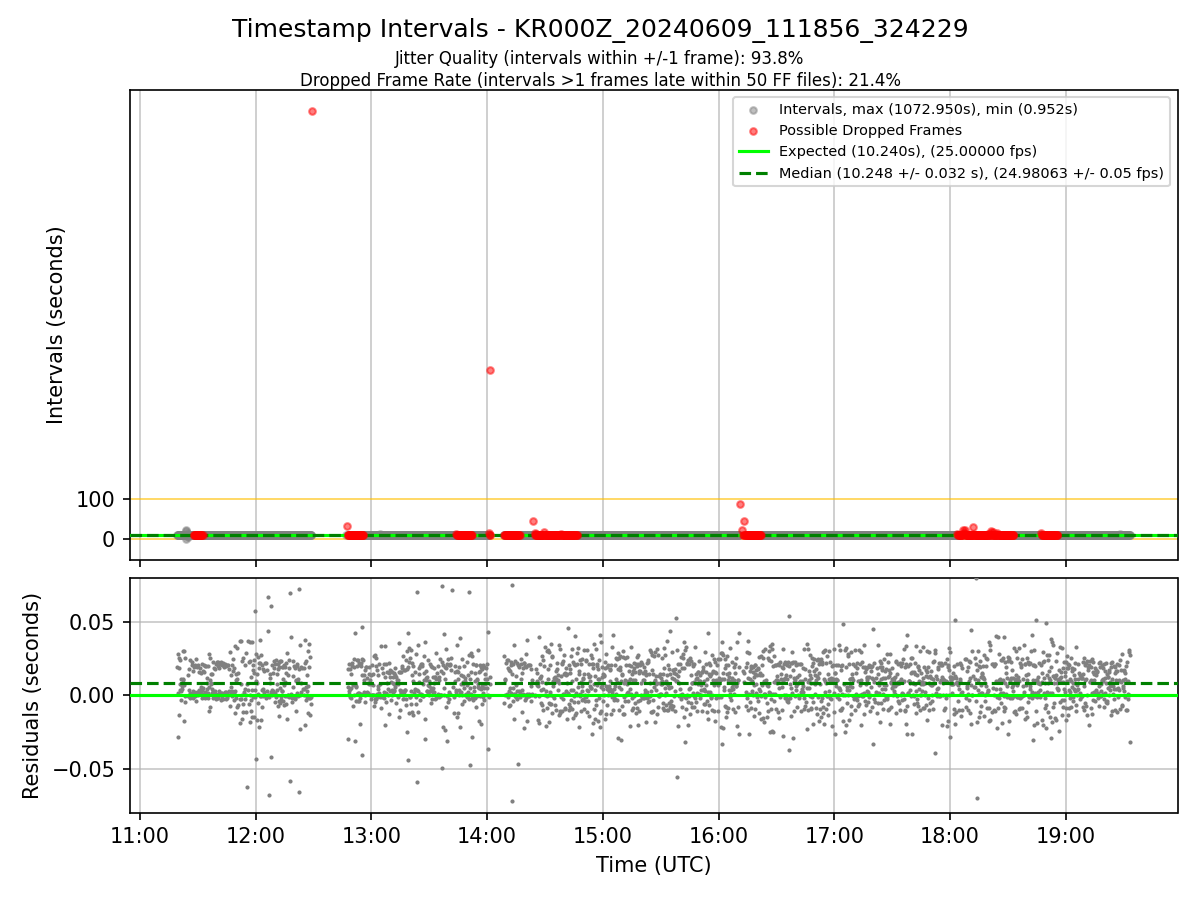Screen dimensions: 1200x900
Task: Click the legend entry 'Intervals, max (1072.950s), min (0.952s)'
Action: [928, 109]
